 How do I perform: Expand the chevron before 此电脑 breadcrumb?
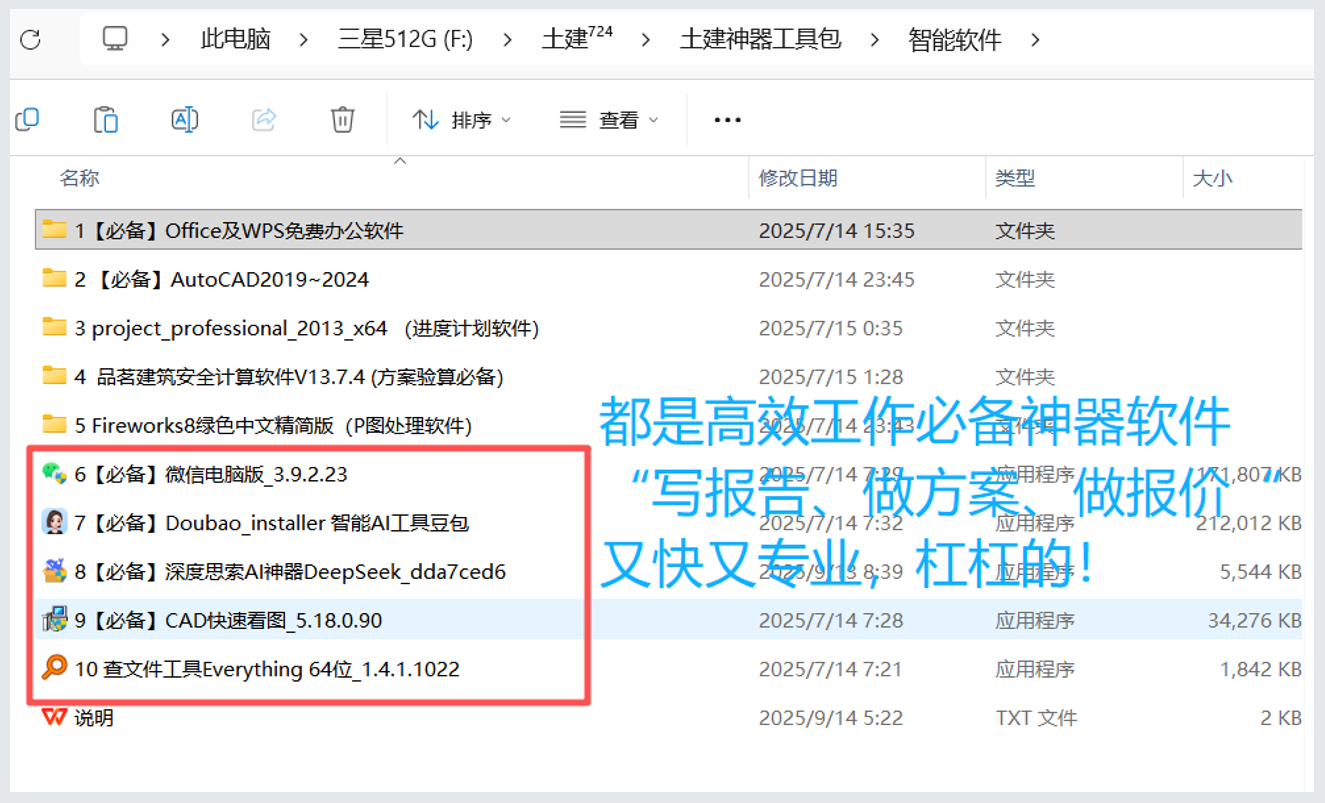(x=165, y=40)
